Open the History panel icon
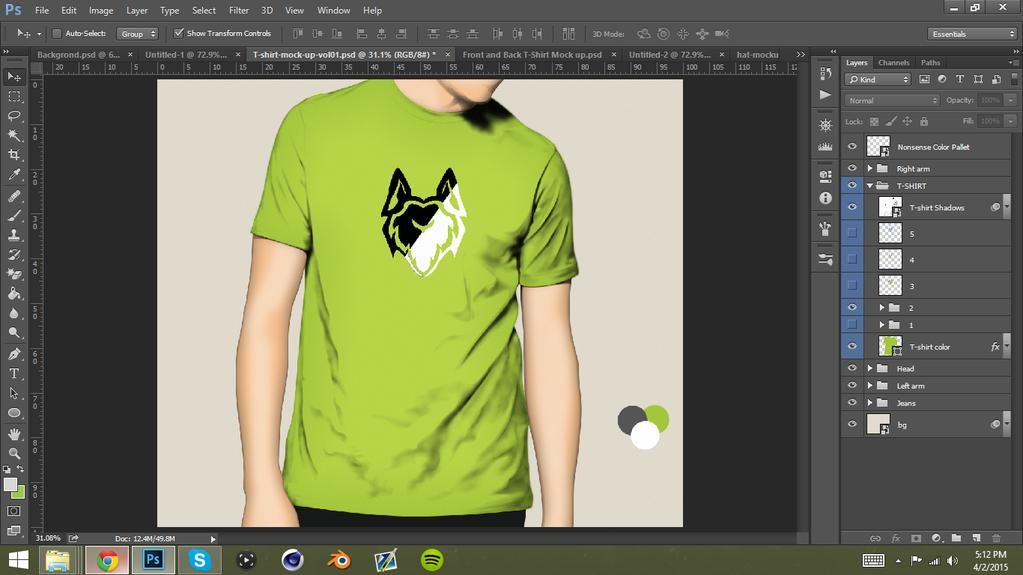Image resolution: width=1023 pixels, height=575 pixels. click(825, 74)
